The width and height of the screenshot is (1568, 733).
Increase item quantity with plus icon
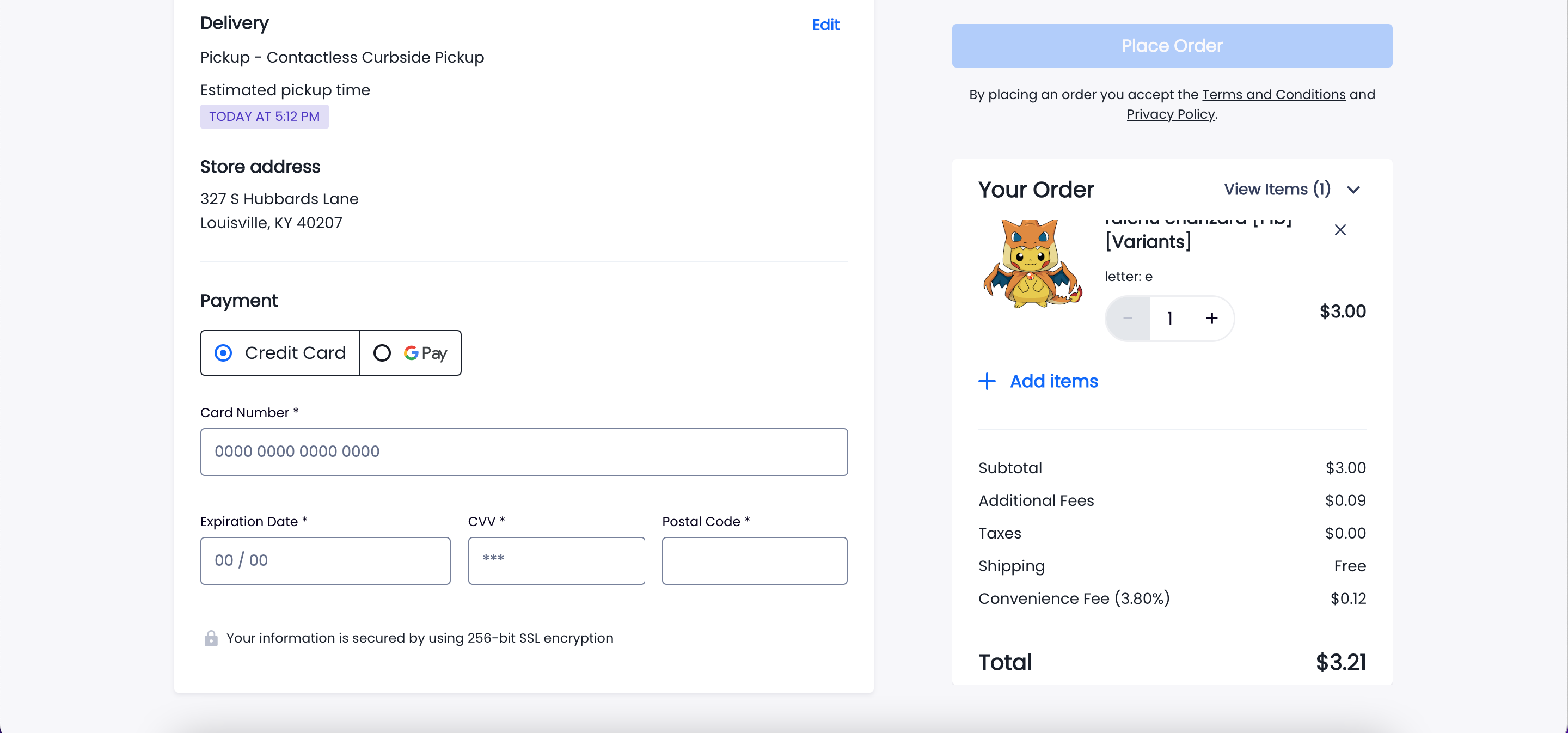click(1211, 319)
